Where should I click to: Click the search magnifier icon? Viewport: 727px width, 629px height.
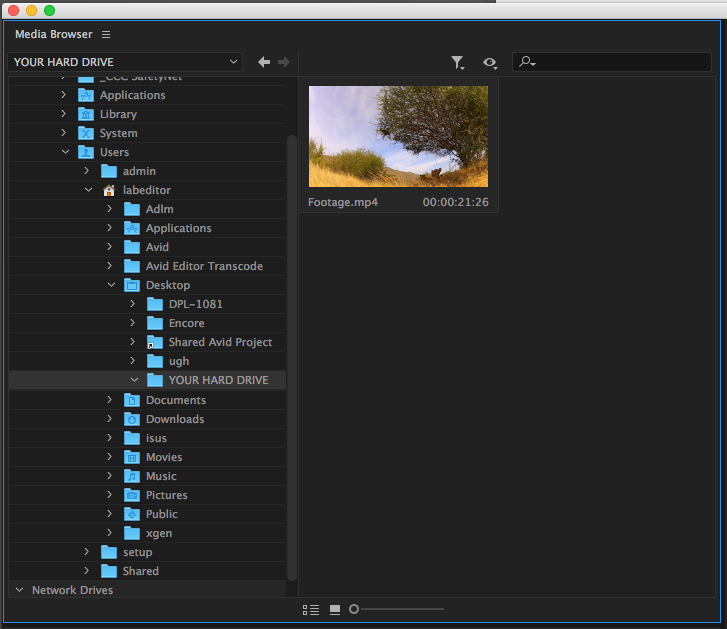click(x=526, y=62)
